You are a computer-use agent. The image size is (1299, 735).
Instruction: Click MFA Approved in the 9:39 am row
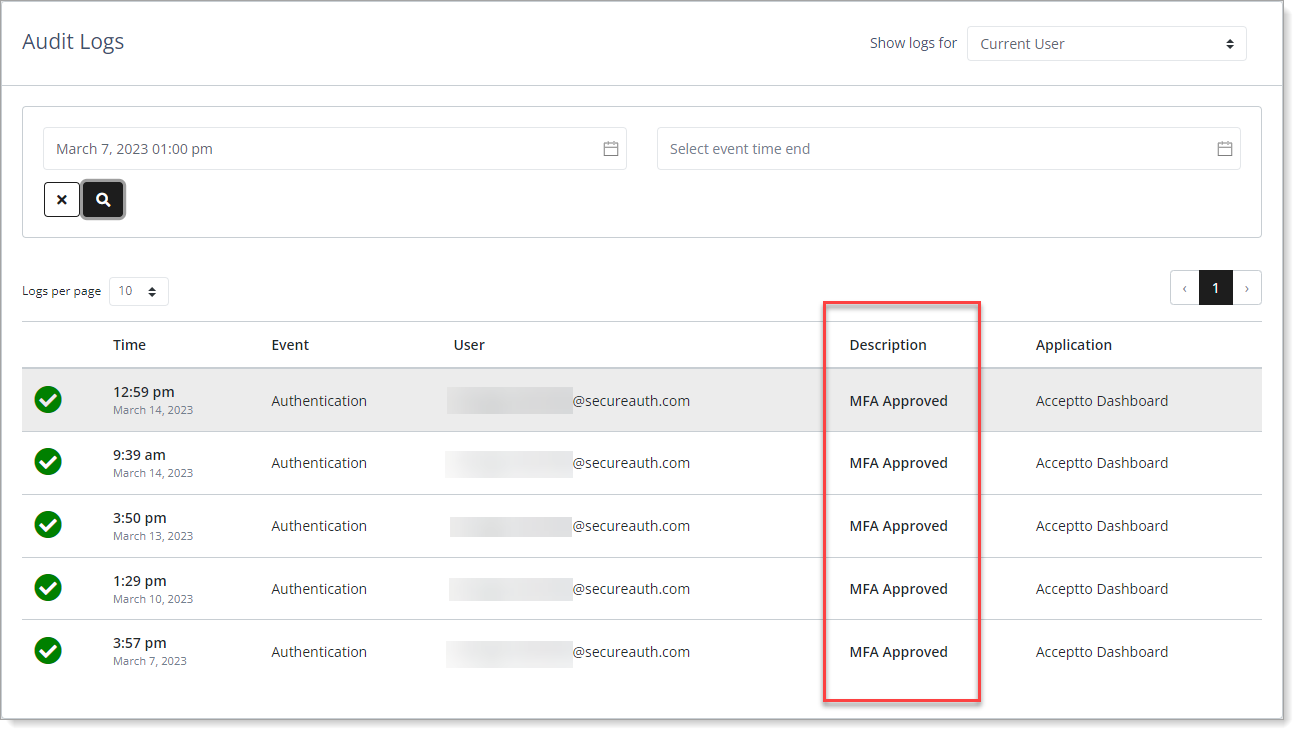(898, 463)
